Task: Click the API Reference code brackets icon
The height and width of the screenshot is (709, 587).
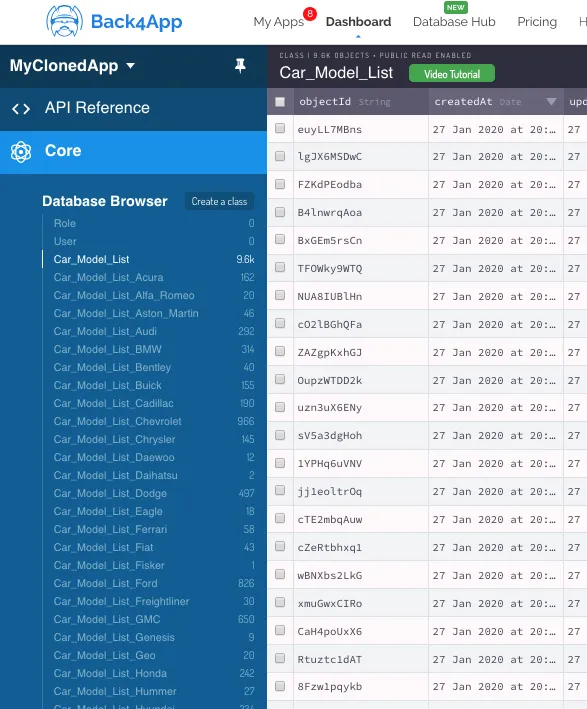Action: click(x=21, y=109)
